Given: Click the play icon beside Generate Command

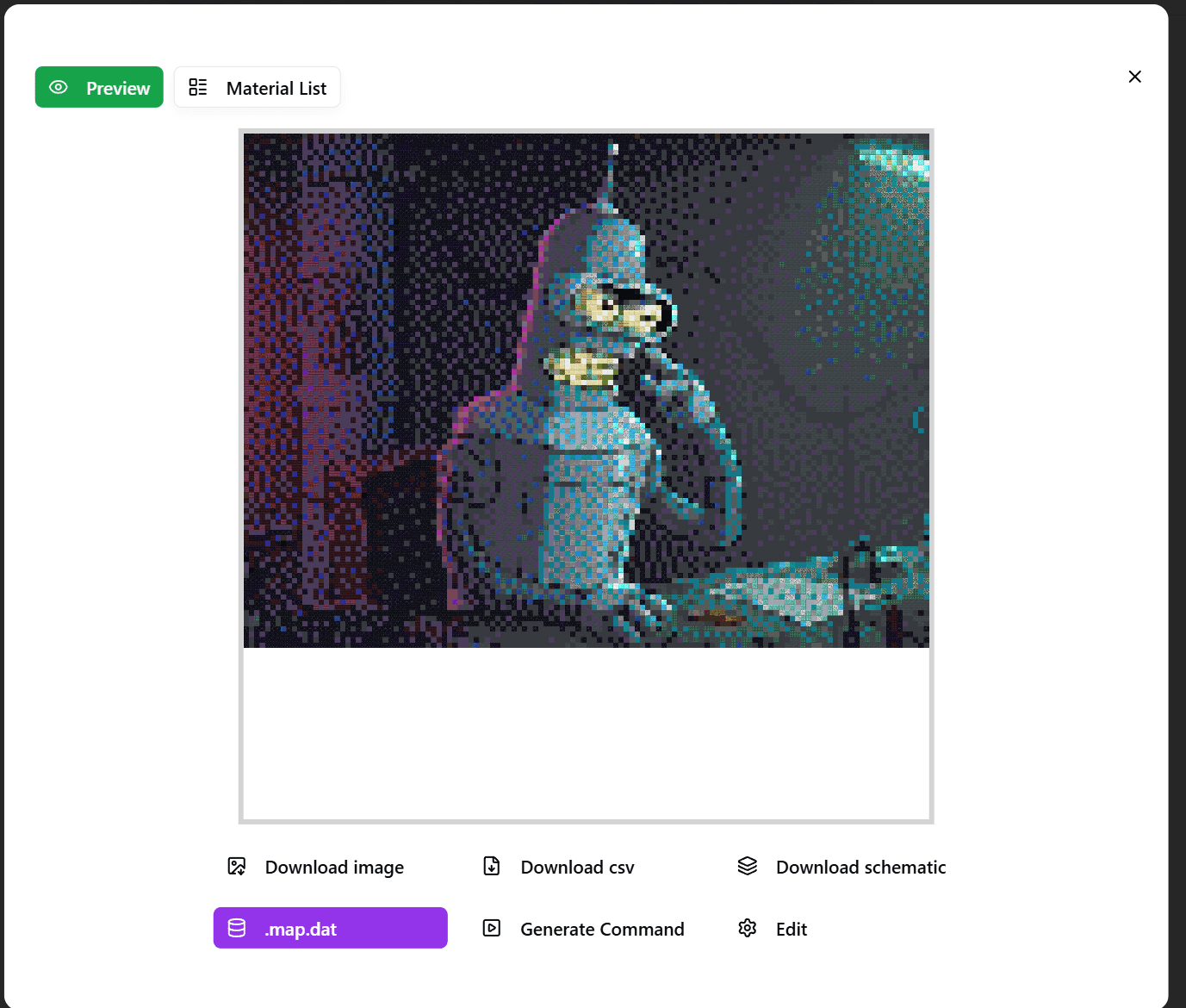Looking at the screenshot, I should tap(492, 928).
